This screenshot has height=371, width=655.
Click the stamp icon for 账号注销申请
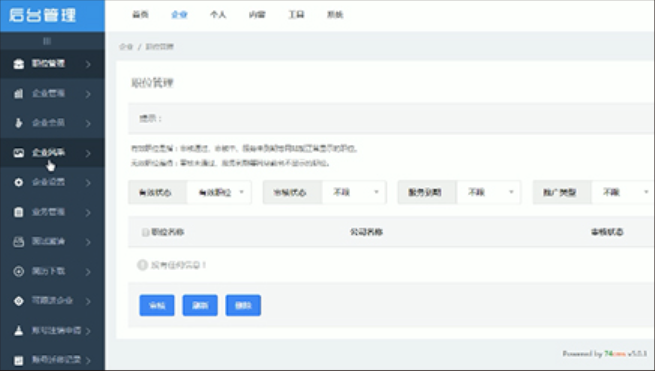[18, 330]
